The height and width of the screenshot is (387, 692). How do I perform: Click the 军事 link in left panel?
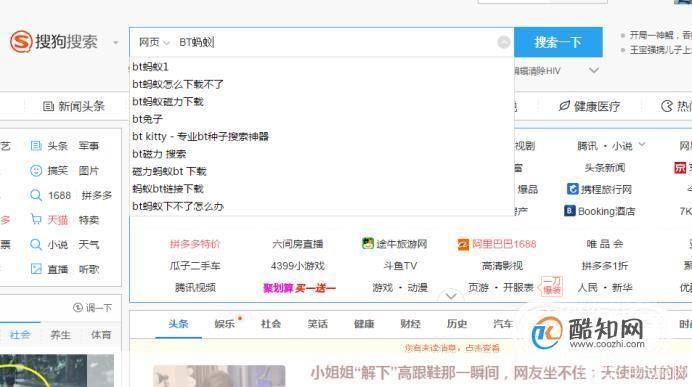[x=89, y=146]
